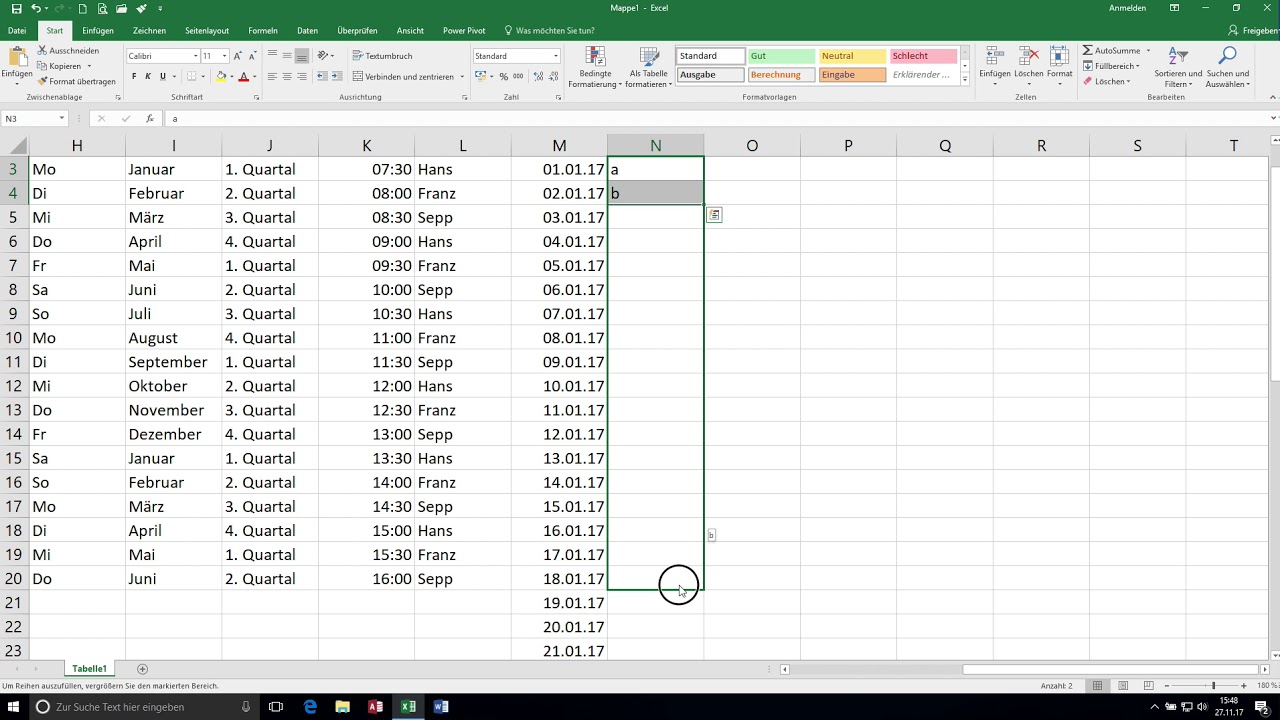Open Bedingte Formatierung menu
The image size is (1280, 720).
coord(595,67)
